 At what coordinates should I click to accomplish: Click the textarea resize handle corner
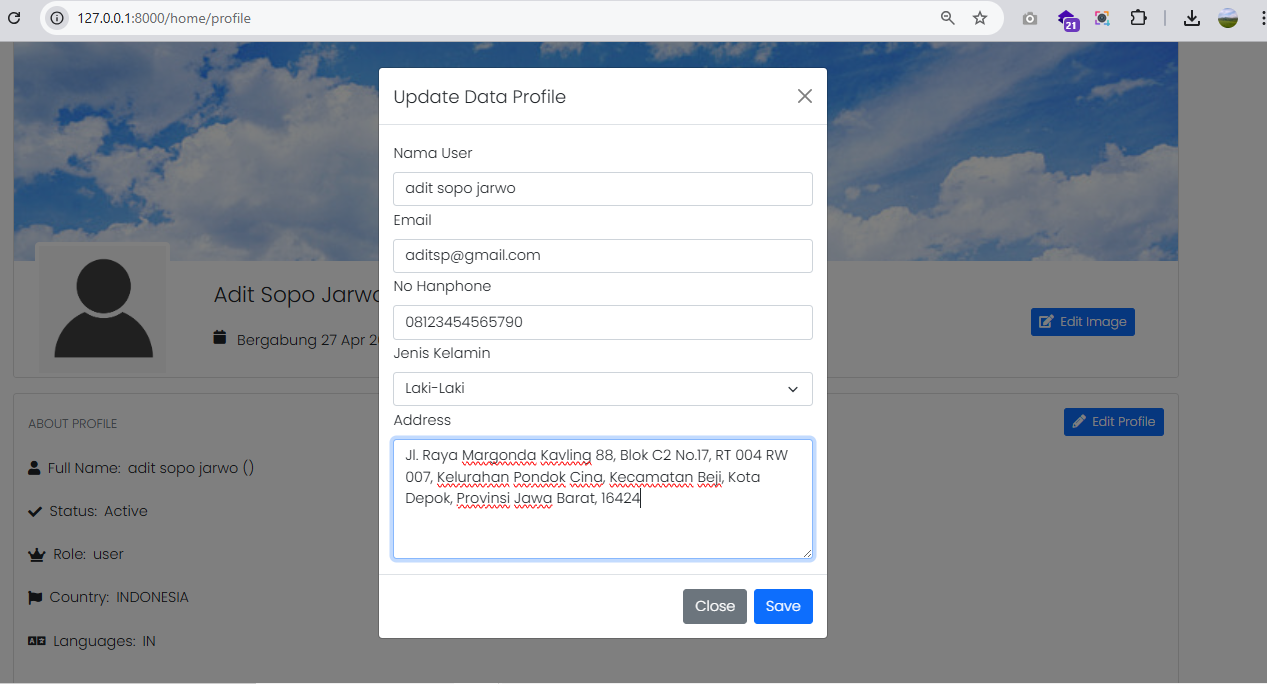click(x=807, y=553)
